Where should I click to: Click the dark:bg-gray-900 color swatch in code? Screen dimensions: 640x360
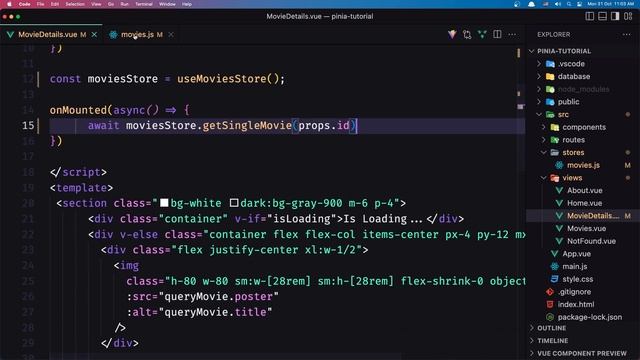[234, 203]
